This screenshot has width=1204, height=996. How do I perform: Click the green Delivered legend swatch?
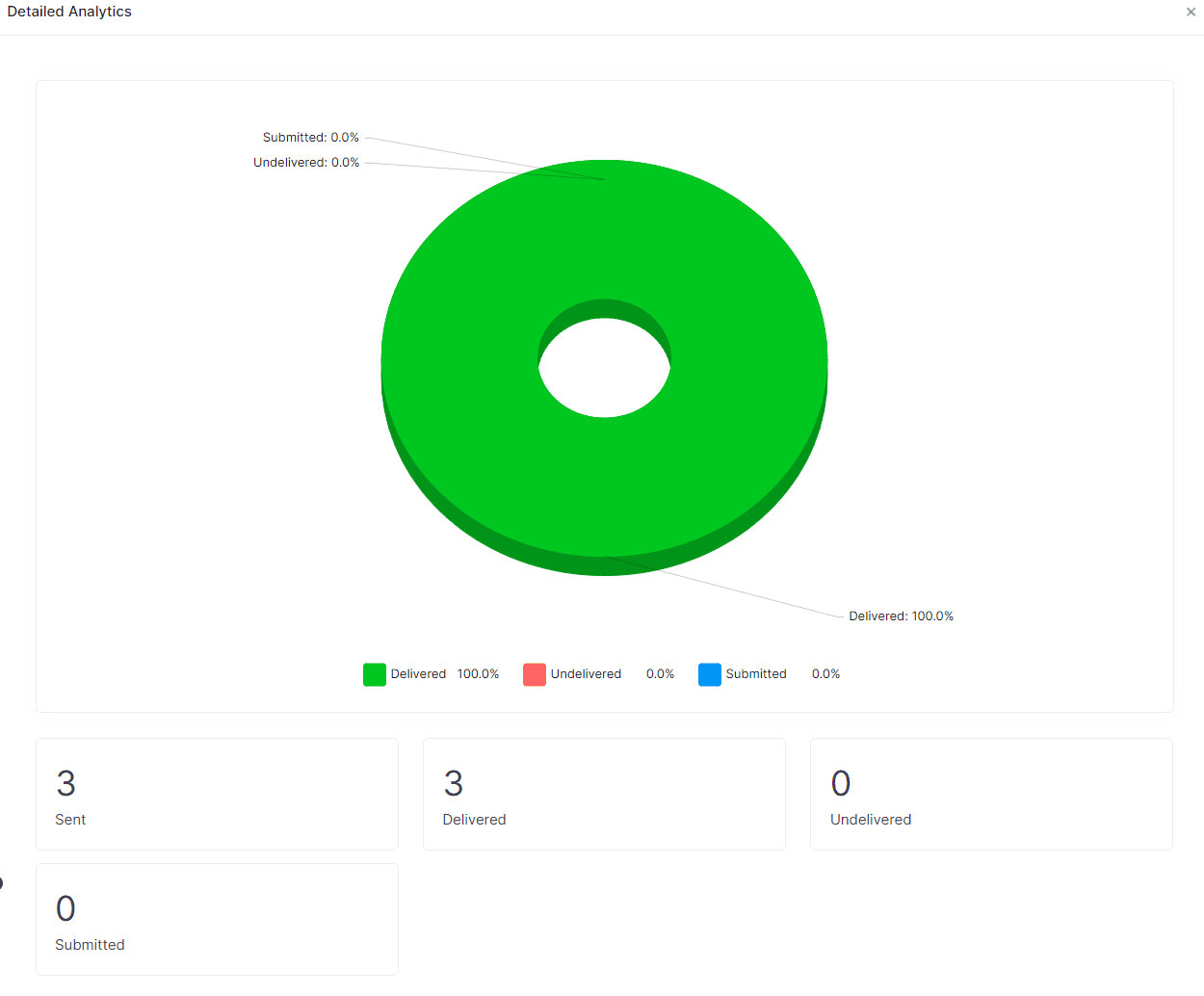374,674
